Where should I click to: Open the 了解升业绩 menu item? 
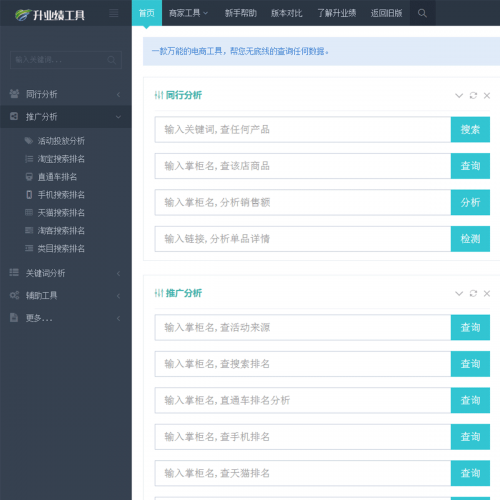click(x=336, y=13)
